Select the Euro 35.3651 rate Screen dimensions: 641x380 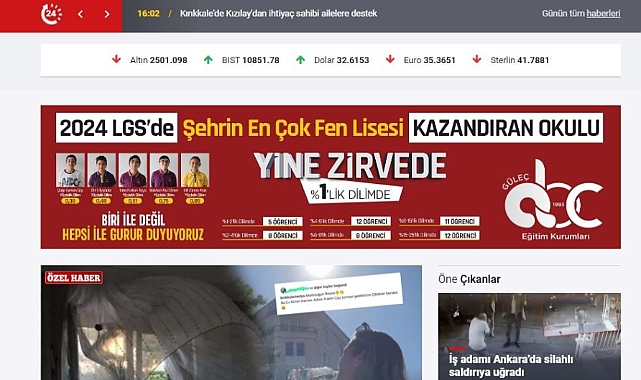(x=429, y=60)
